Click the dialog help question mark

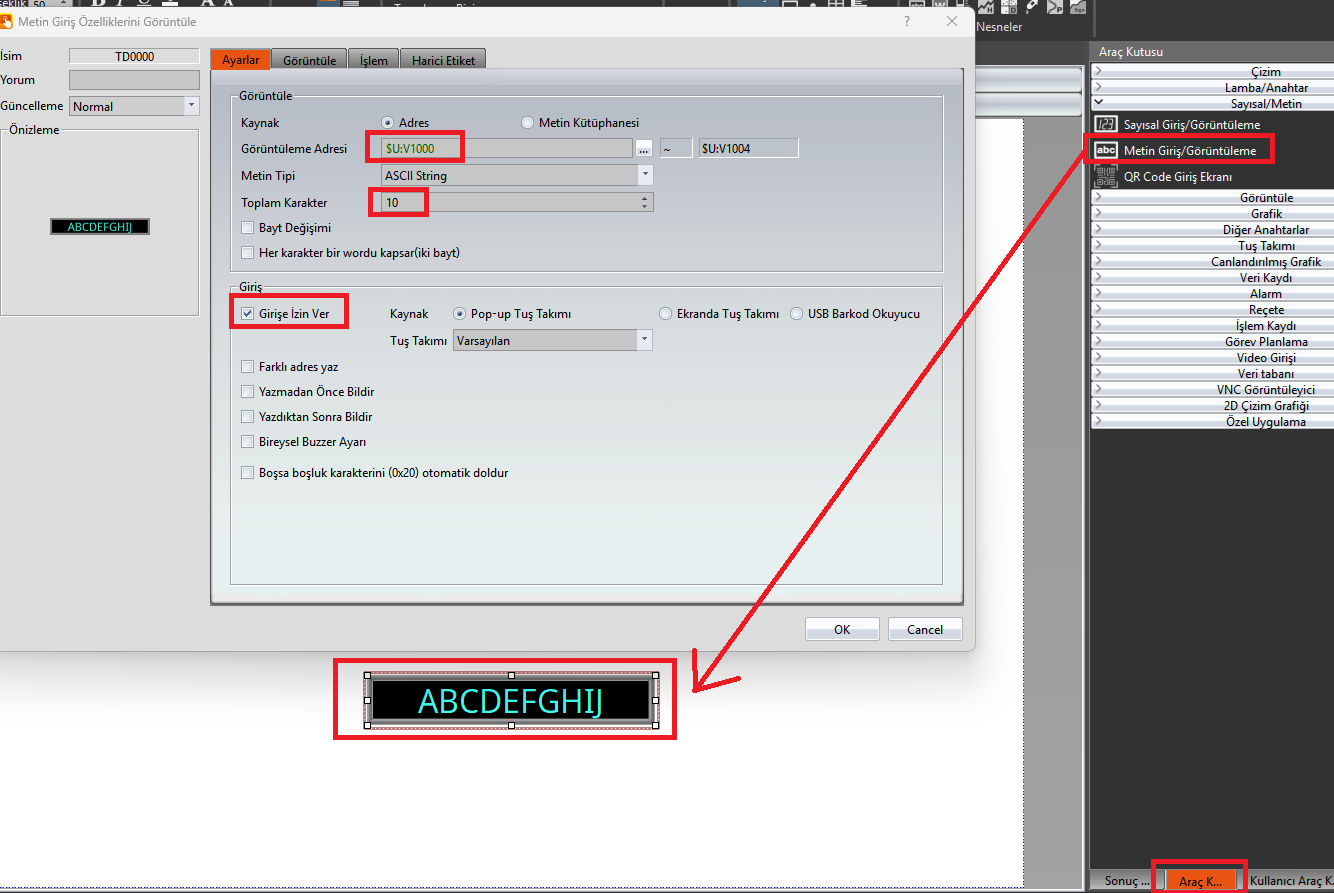pyautogui.click(x=907, y=21)
